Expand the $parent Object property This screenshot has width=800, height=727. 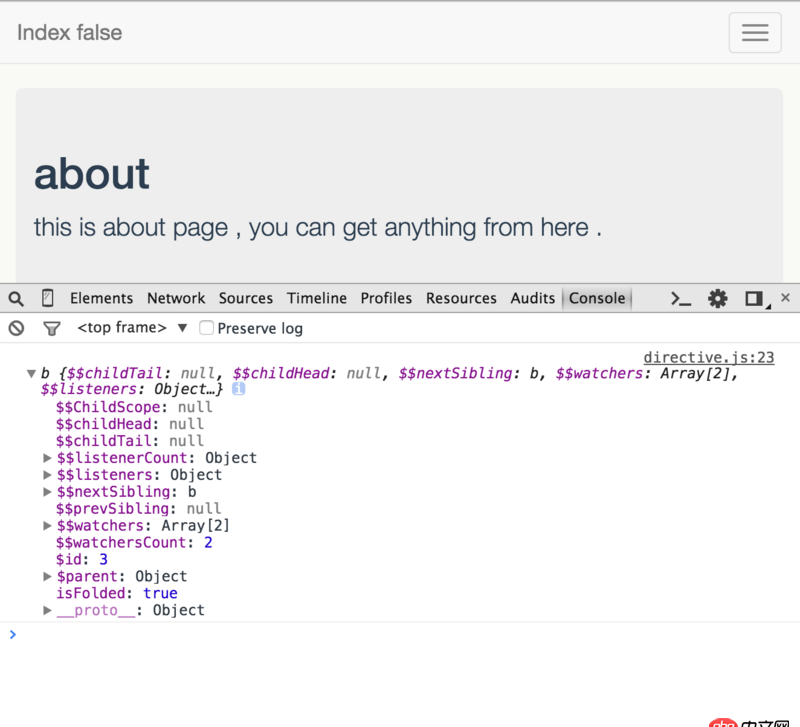47,576
